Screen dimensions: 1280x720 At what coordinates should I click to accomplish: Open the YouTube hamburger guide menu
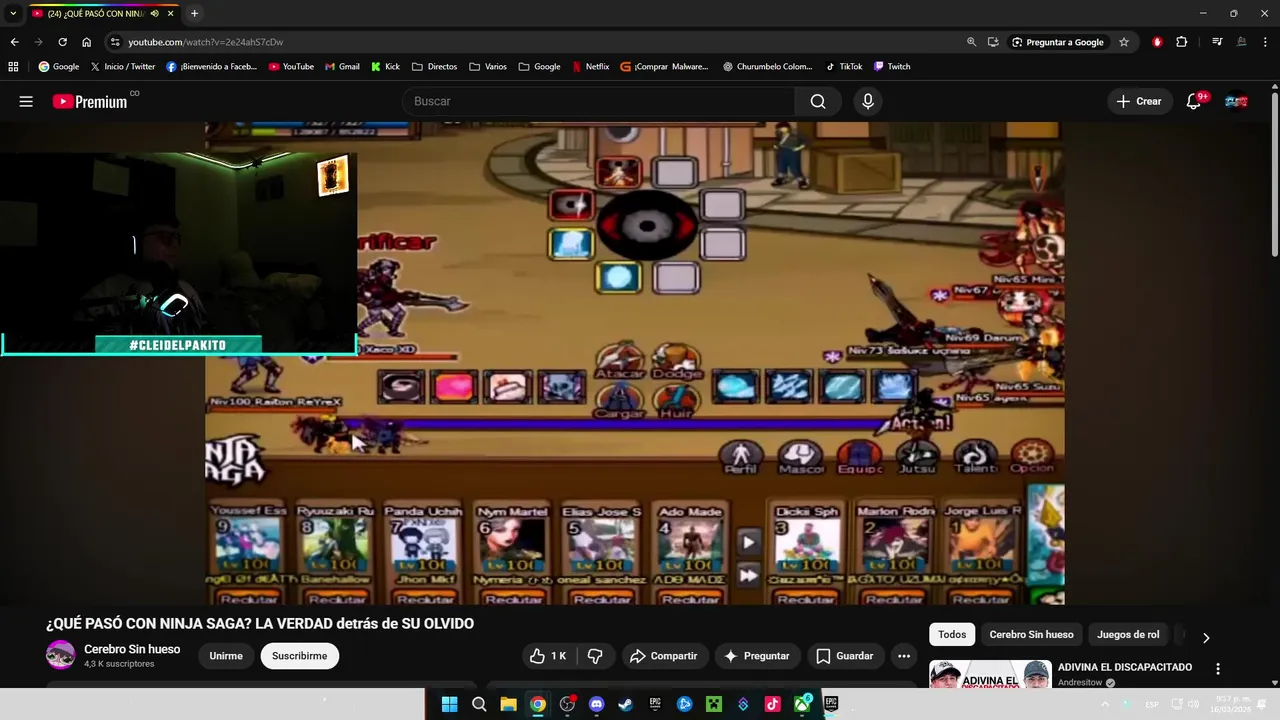click(26, 101)
